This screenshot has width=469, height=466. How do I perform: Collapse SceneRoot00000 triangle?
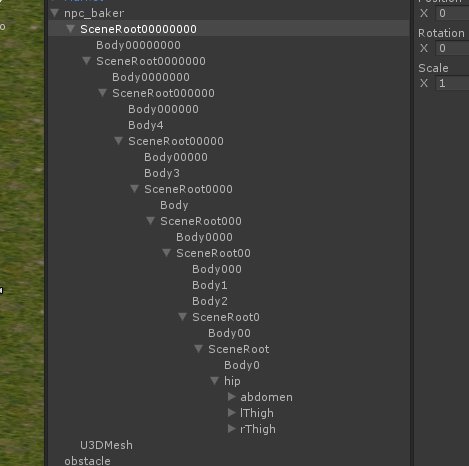pyautogui.click(x=118, y=141)
